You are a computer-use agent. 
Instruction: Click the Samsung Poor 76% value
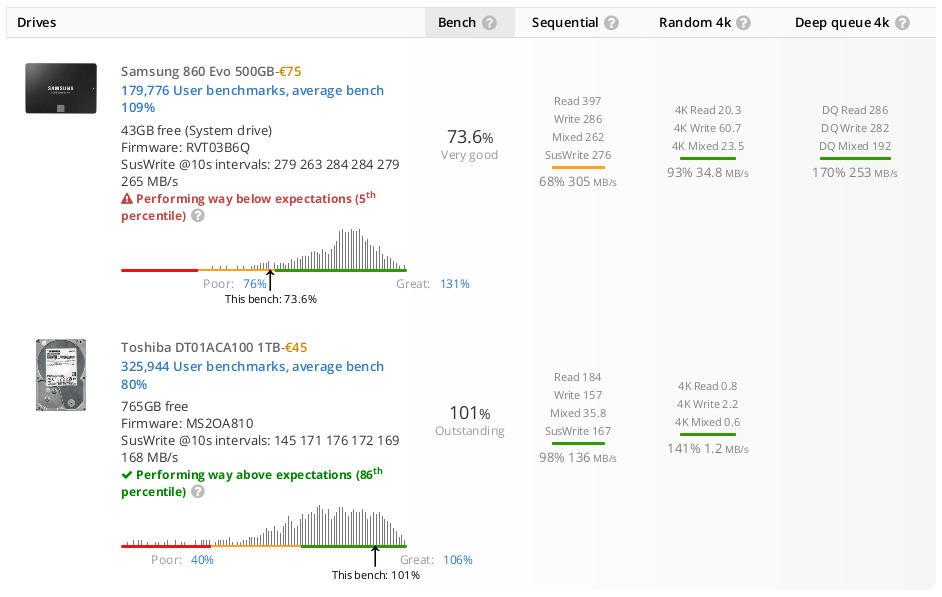(255, 283)
